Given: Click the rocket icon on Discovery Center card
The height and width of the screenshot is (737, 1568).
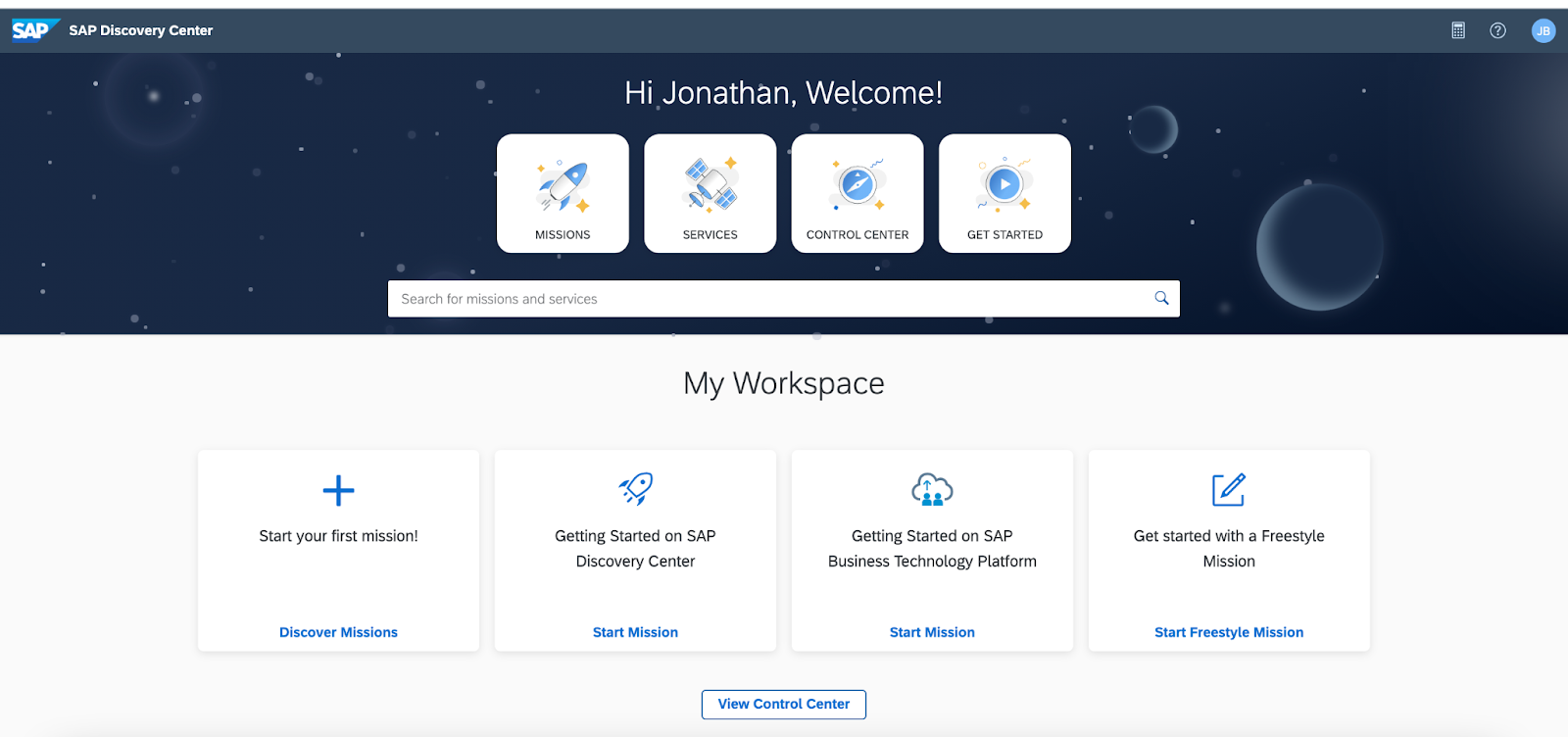Looking at the screenshot, I should (635, 488).
